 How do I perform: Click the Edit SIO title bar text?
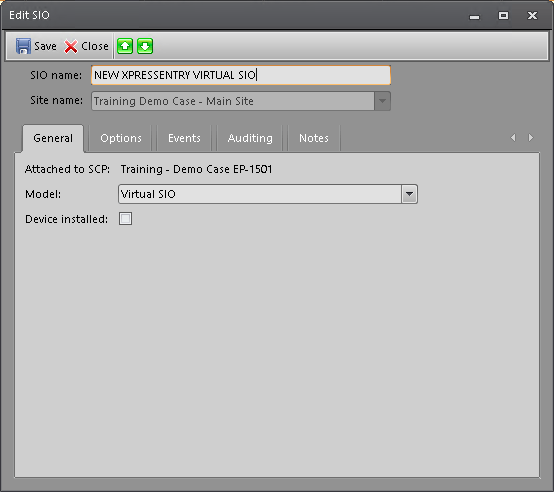[29, 15]
